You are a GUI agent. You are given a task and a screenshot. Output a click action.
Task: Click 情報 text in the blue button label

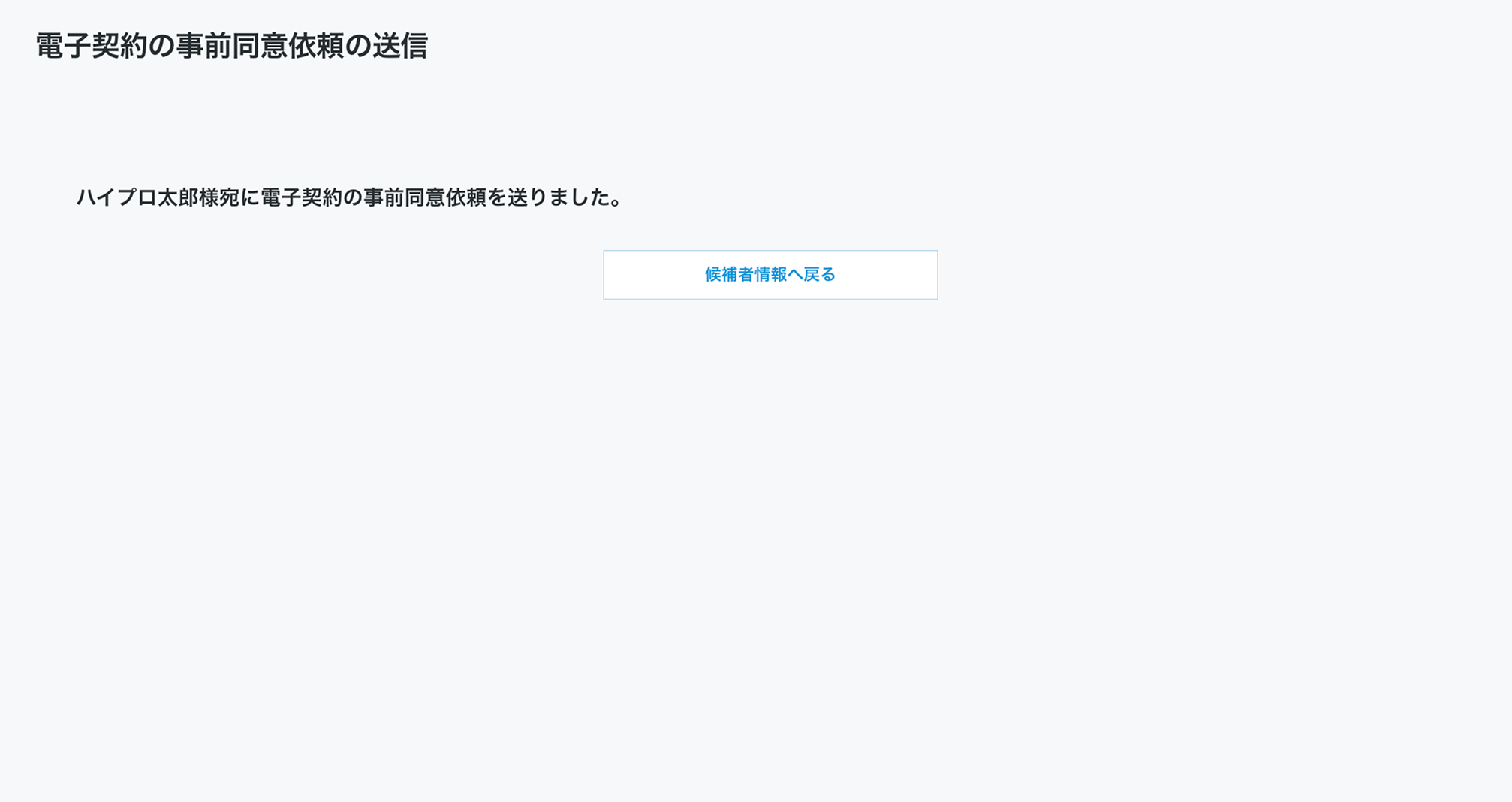coord(770,275)
